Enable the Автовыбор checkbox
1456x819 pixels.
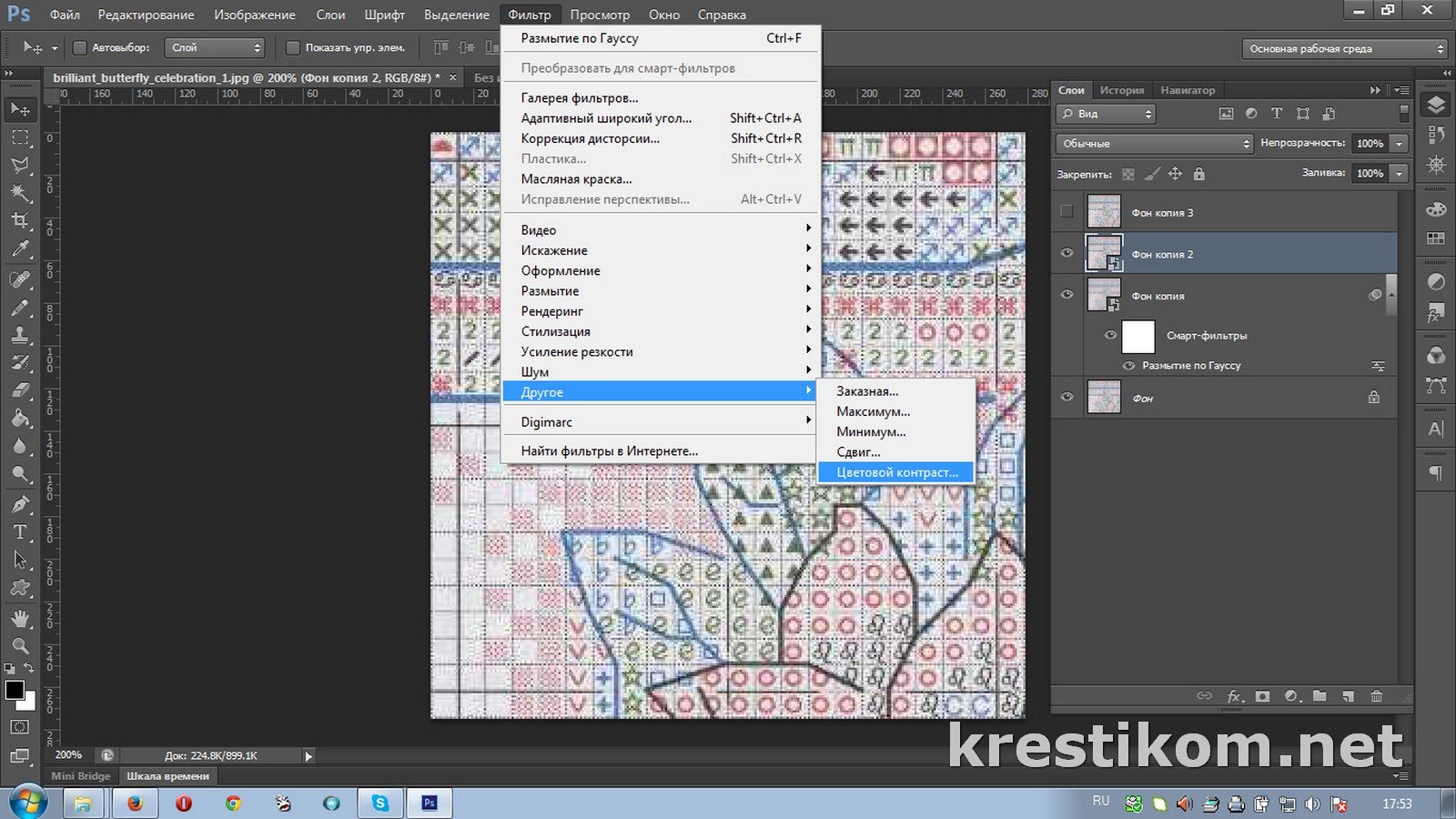point(79,47)
